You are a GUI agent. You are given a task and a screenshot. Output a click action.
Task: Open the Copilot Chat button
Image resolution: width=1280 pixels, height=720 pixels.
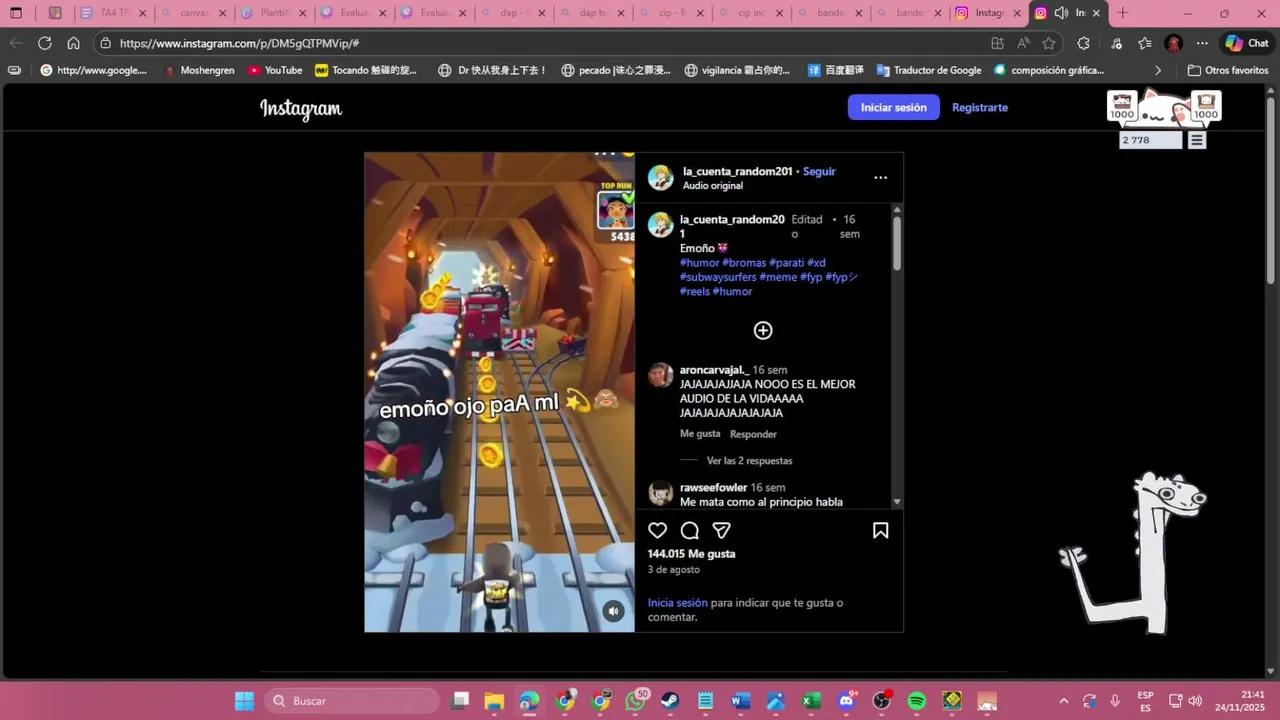(x=1247, y=43)
